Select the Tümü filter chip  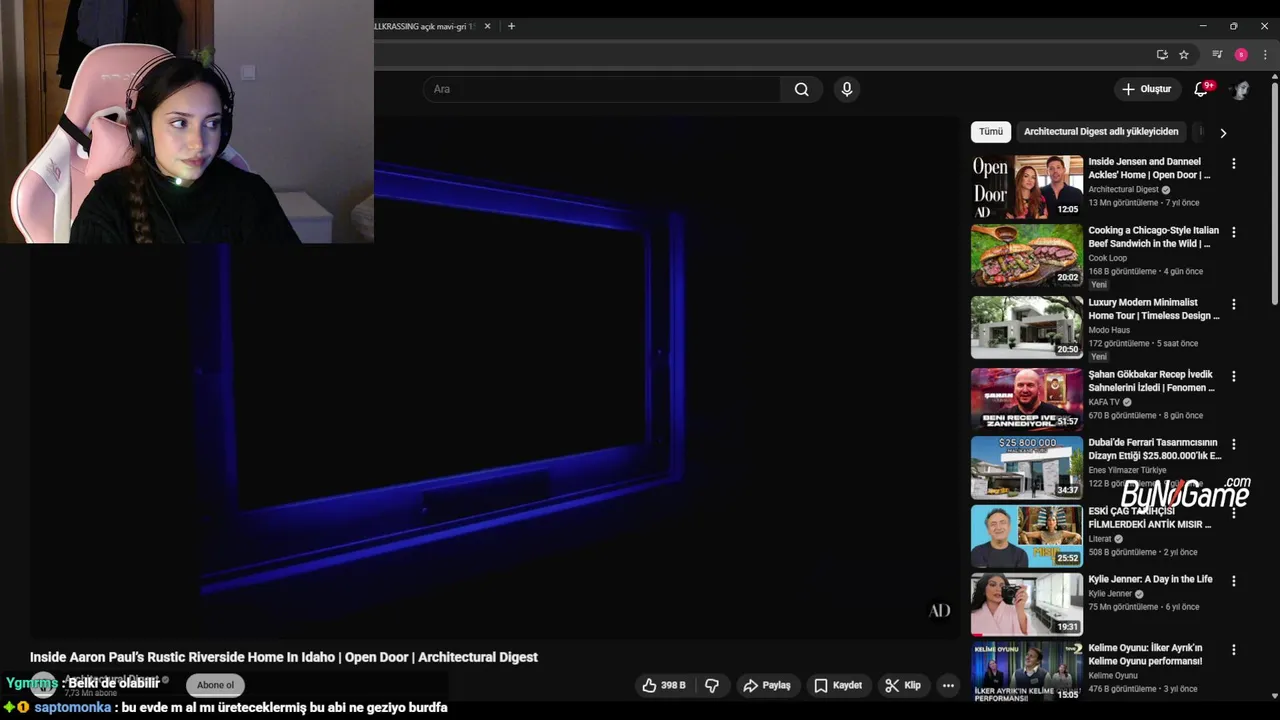991,131
